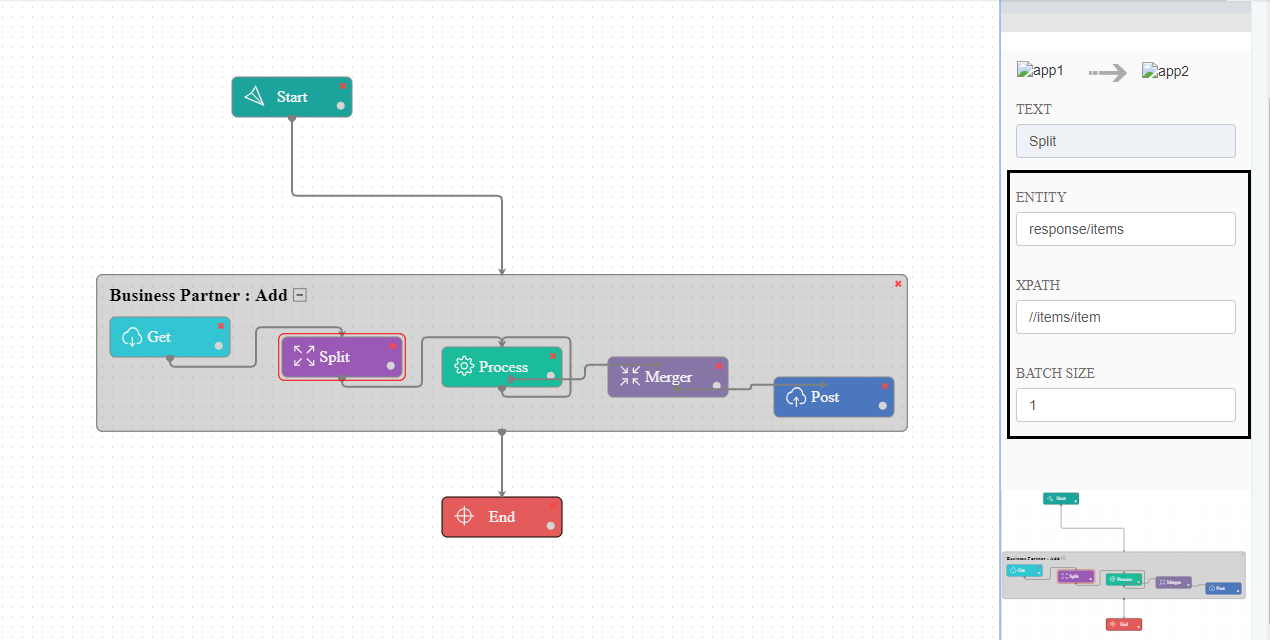The width and height of the screenshot is (1270, 640).
Task: Click the inward-arrows icon on Merger node
Action: click(x=631, y=377)
